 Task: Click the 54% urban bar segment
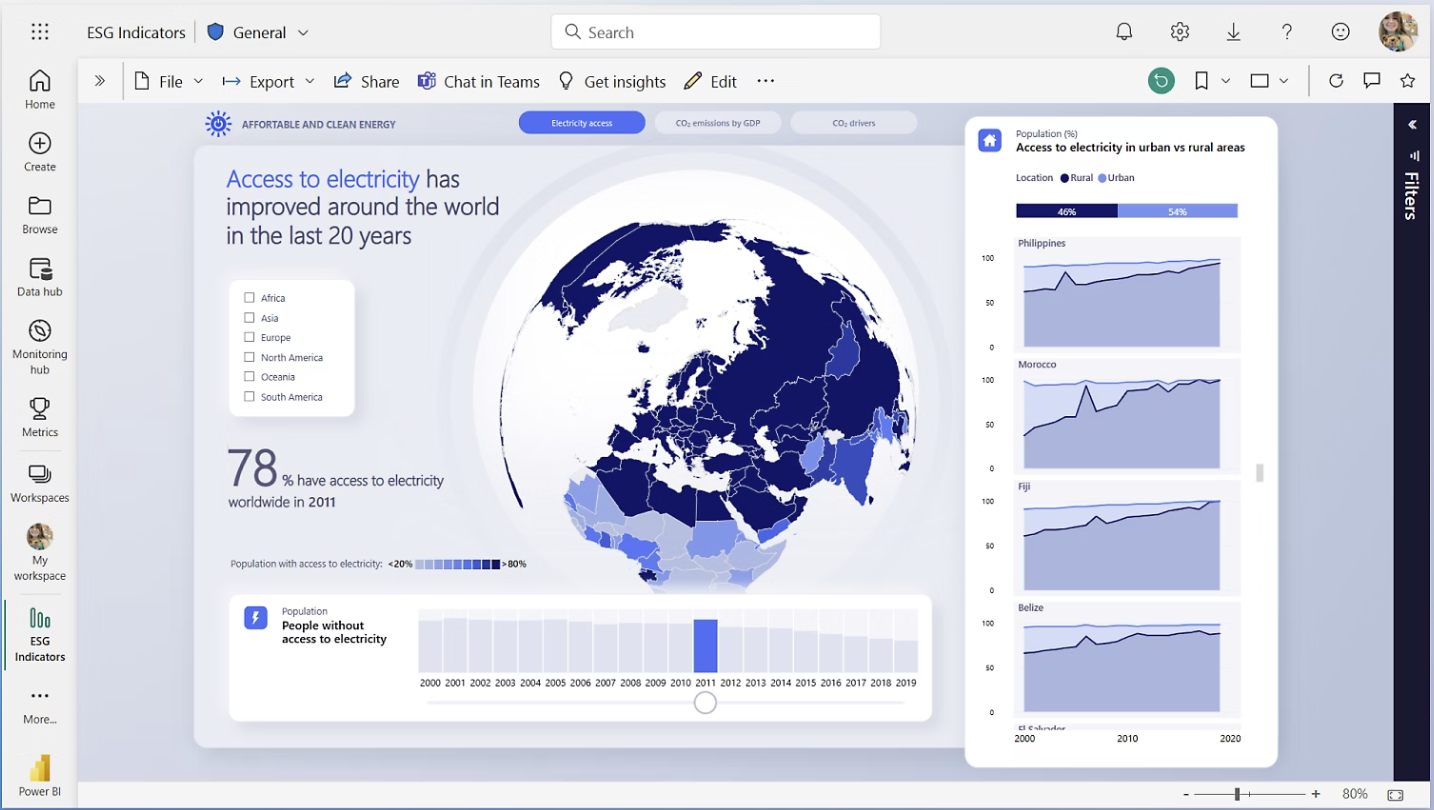tap(1178, 211)
